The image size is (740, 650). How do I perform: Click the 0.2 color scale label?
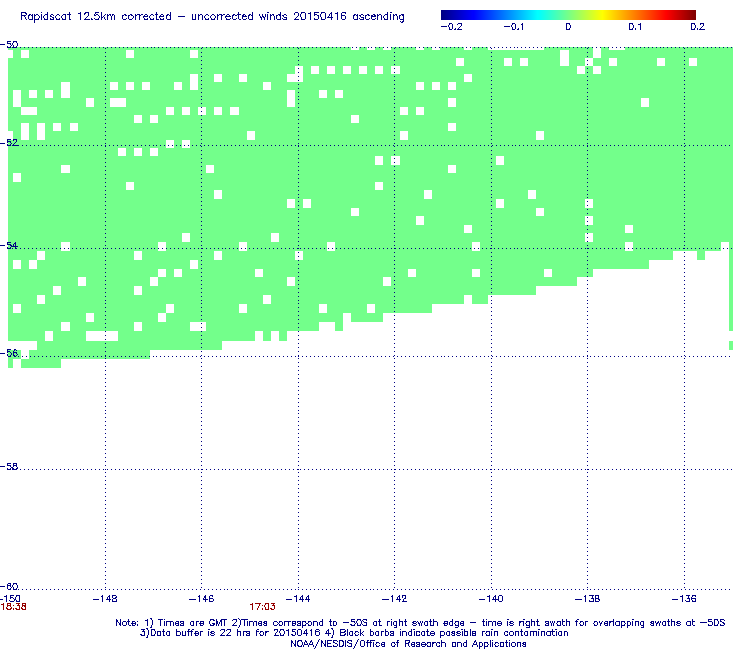pyautogui.click(x=698, y=27)
